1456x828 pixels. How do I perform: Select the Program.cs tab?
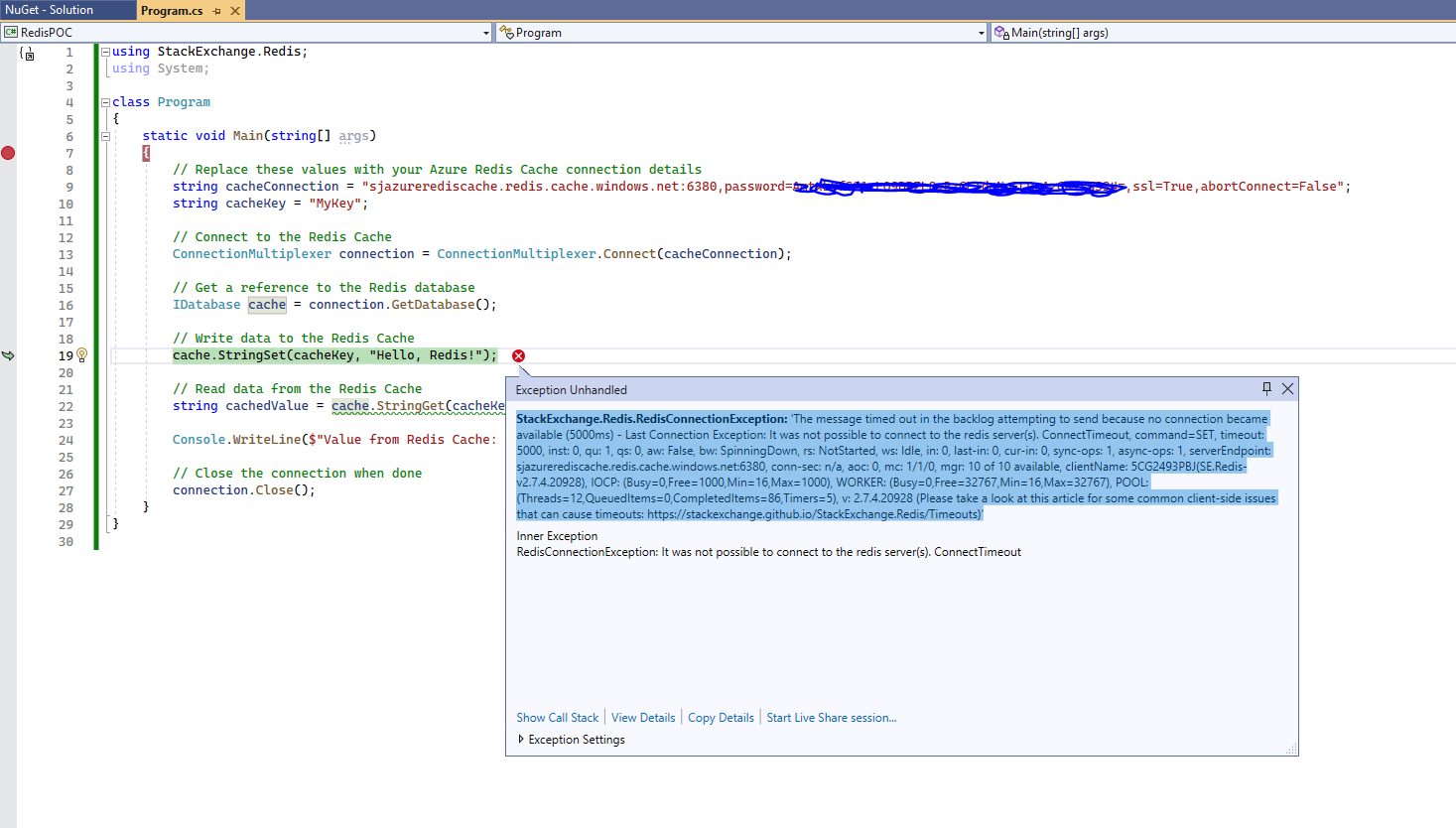(172, 11)
